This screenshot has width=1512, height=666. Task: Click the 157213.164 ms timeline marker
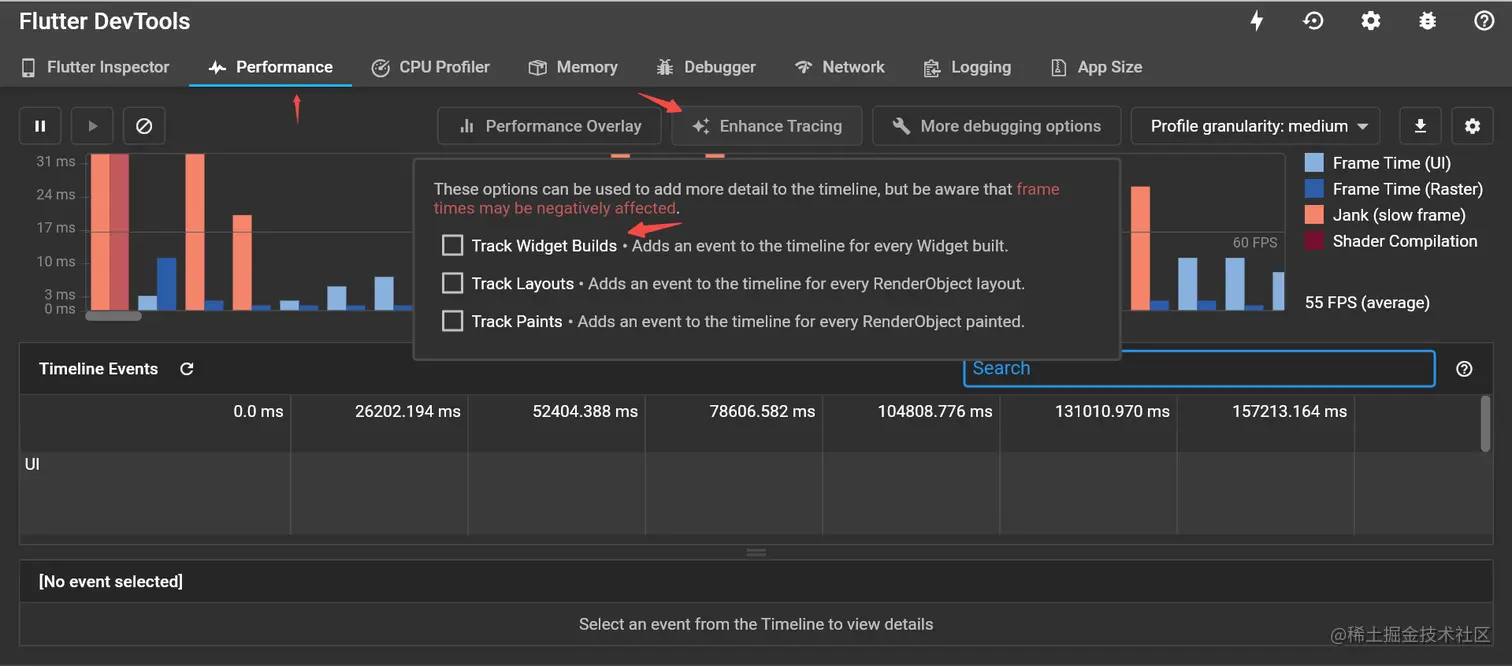tap(1289, 411)
